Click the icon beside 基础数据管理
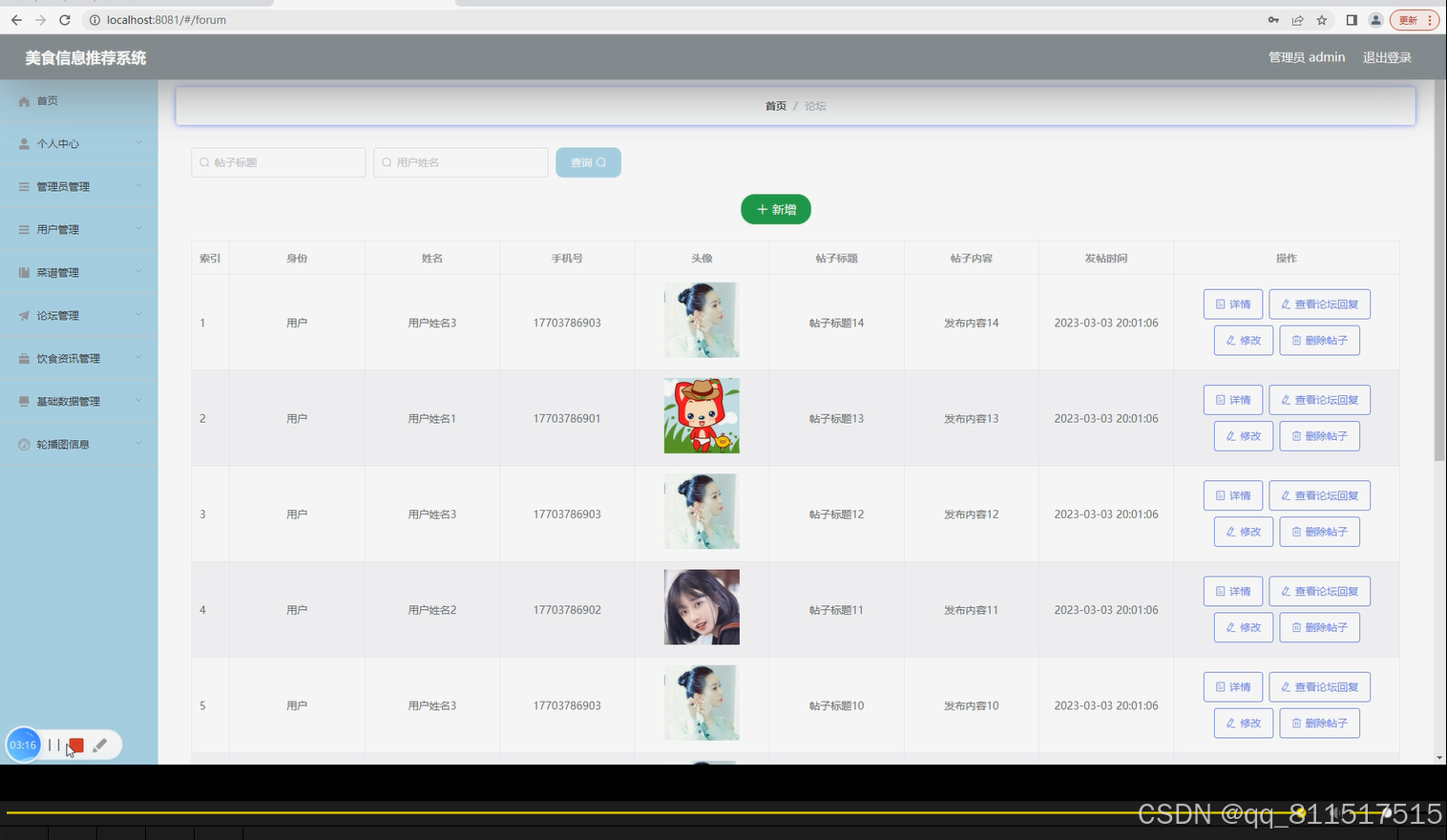1447x840 pixels. tap(24, 402)
